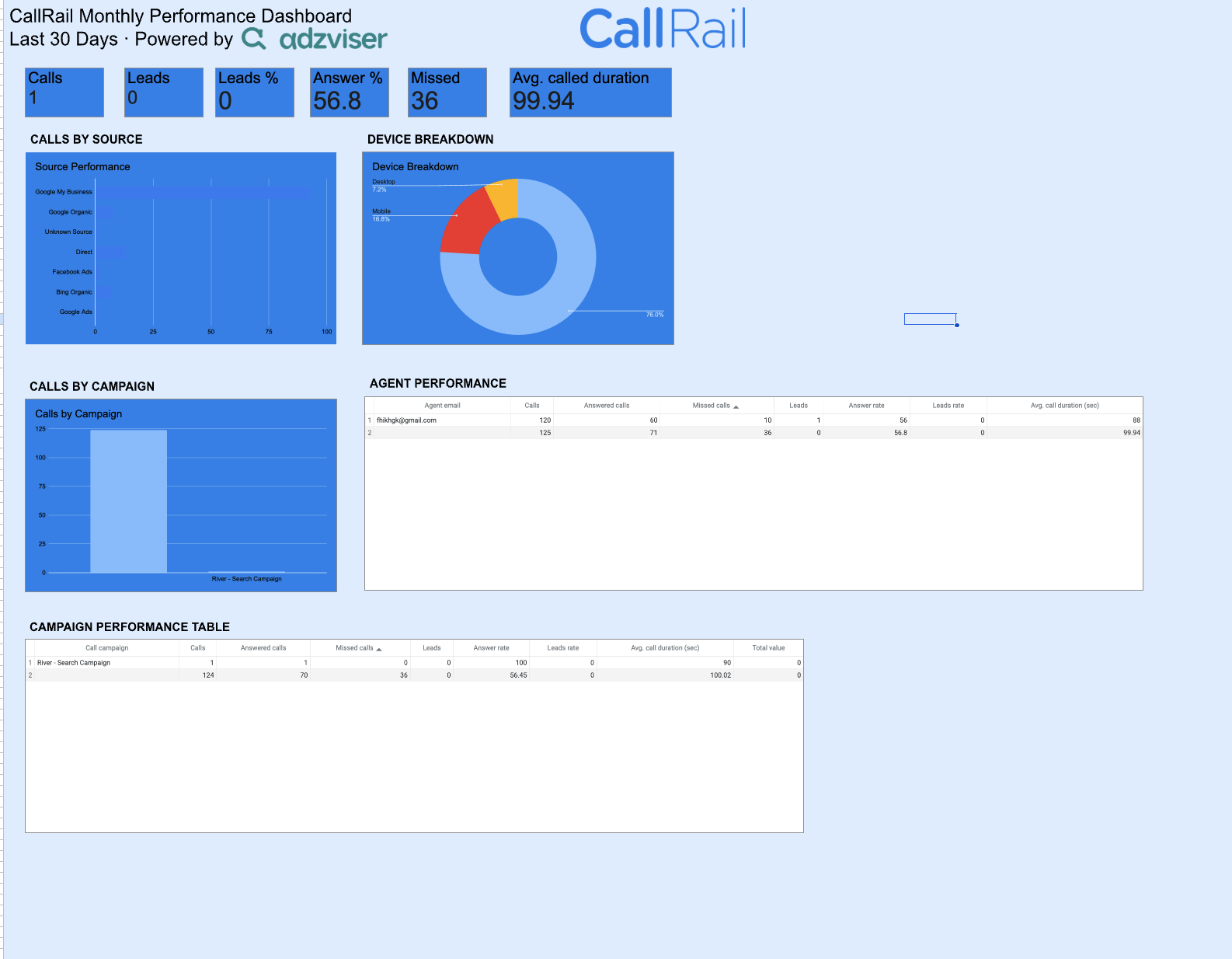The image size is (1232, 959).
Task: Click the 'River - Search Campaign' chart axis label
Action: pyautogui.click(x=247, y=579)
